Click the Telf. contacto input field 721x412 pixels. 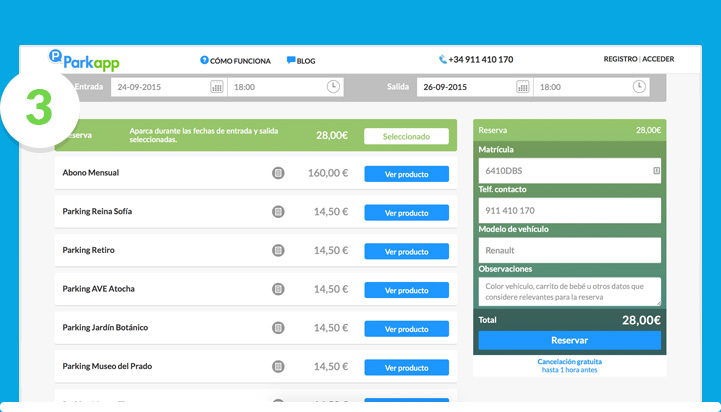coord(569,211)
